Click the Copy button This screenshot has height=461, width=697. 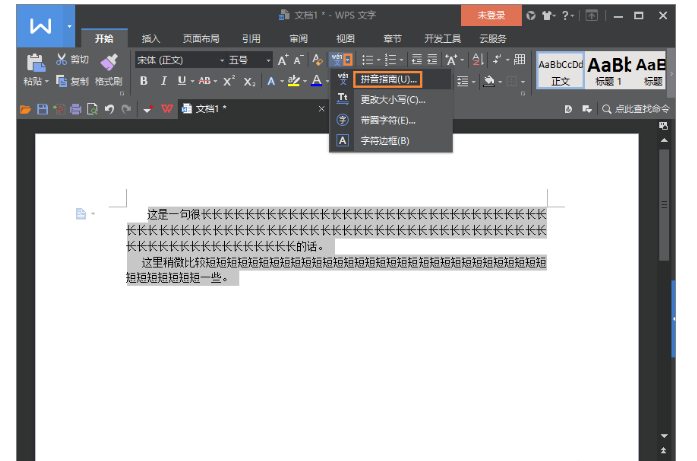(72, 81)
